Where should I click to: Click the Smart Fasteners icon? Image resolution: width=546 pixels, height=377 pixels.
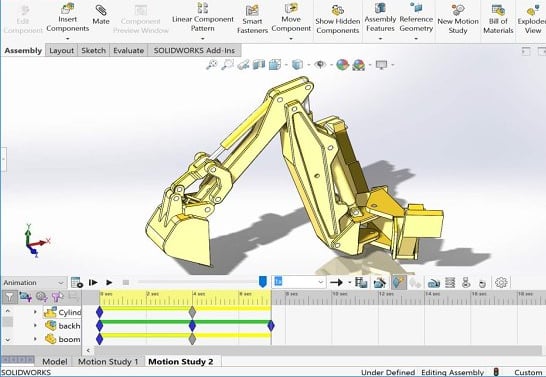click(x=252, y=10)
